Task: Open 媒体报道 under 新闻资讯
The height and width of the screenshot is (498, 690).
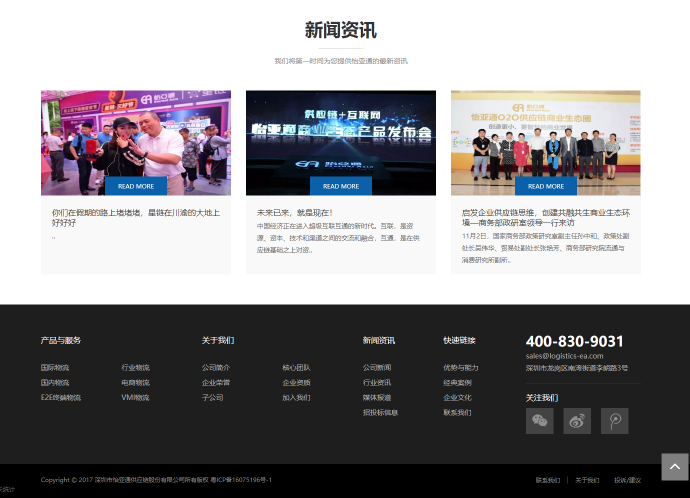Action: point(377,398)
